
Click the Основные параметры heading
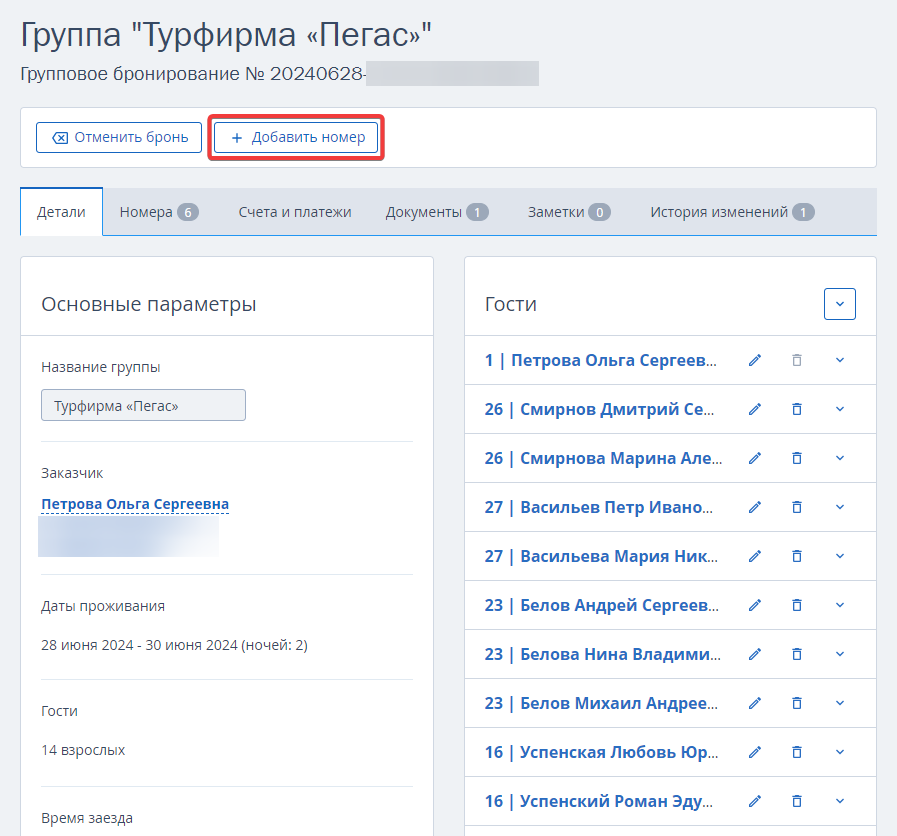[149, 304]
